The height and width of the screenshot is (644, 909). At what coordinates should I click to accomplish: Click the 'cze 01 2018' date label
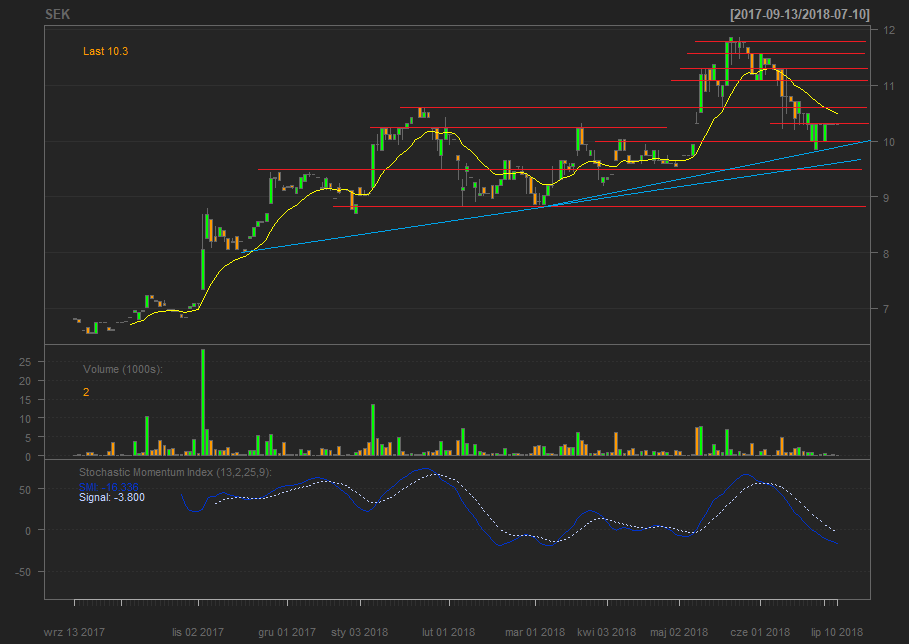(x=760, y=632)
